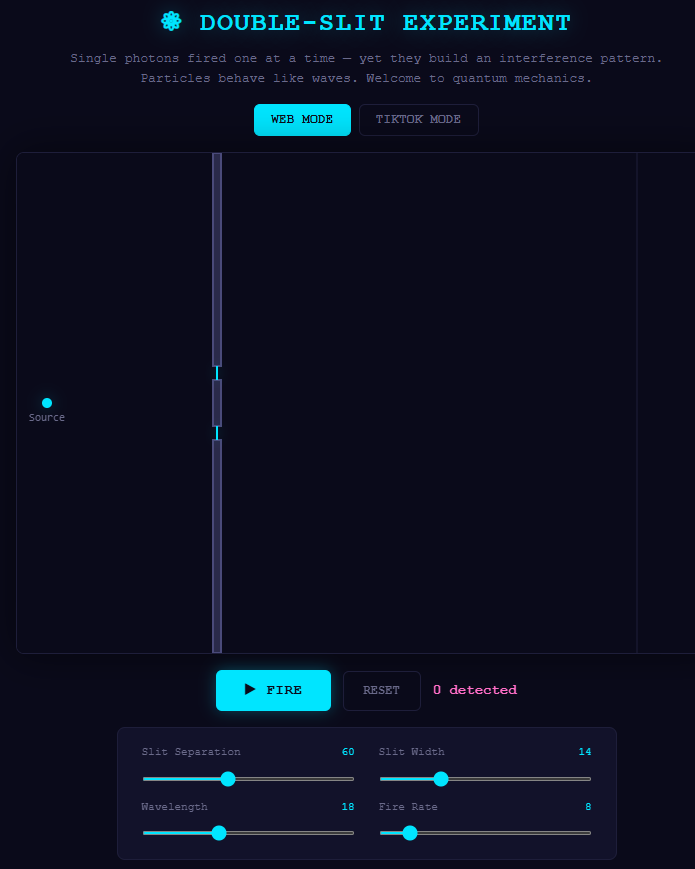
Task: Click the Wavelength value 18
Action: click(x=348, y=807)
